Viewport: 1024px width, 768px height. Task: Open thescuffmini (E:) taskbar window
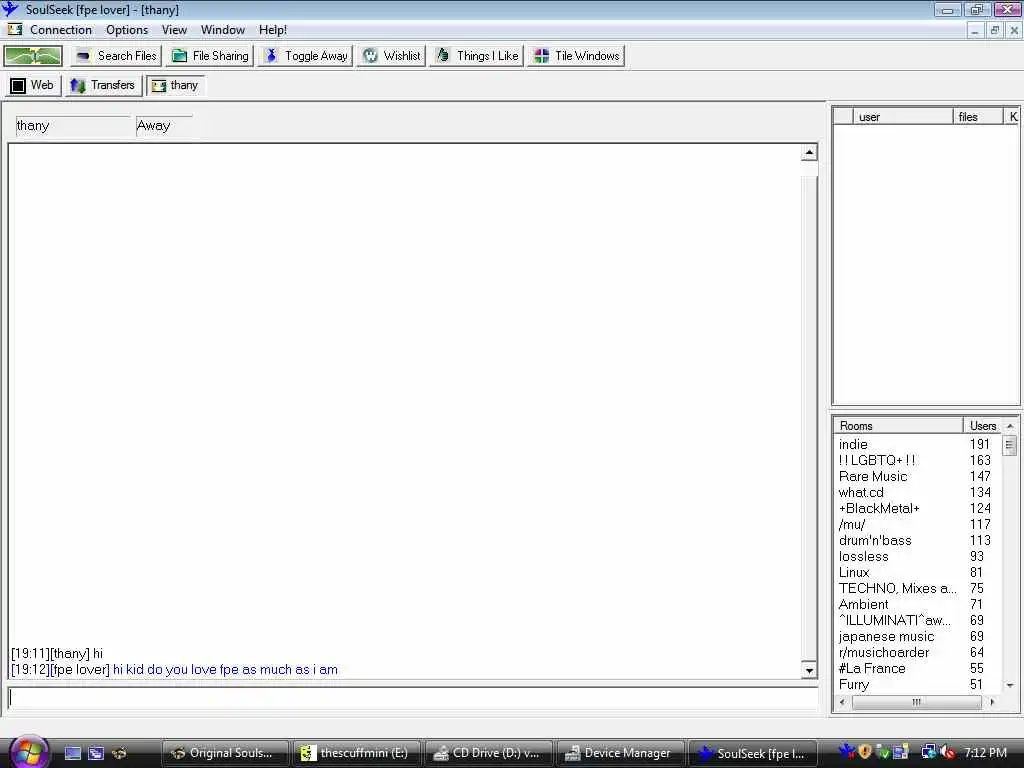pyautogui.click(x=357, y=754)
